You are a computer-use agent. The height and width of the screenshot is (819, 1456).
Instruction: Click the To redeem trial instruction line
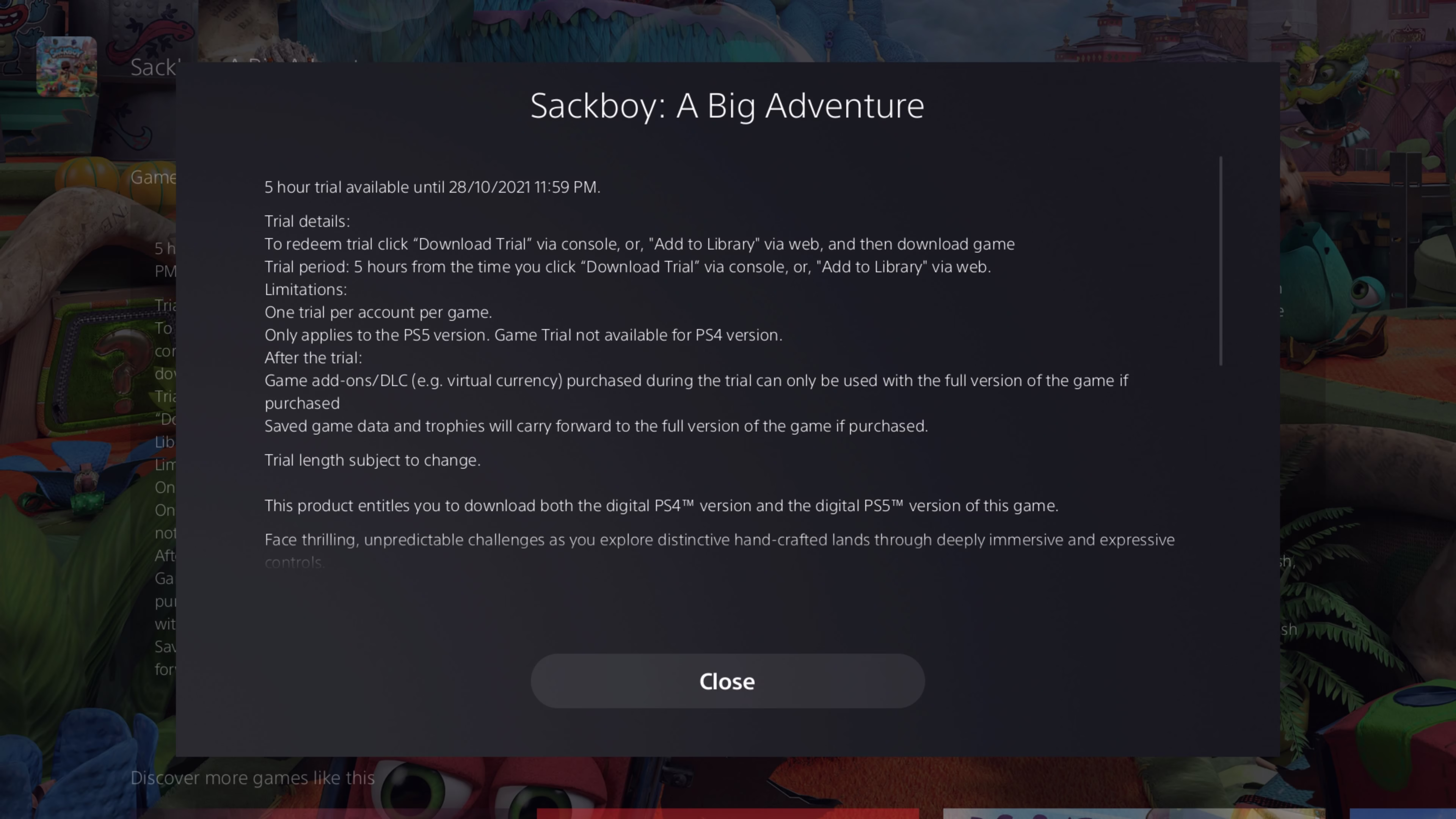tap(640, 244)
